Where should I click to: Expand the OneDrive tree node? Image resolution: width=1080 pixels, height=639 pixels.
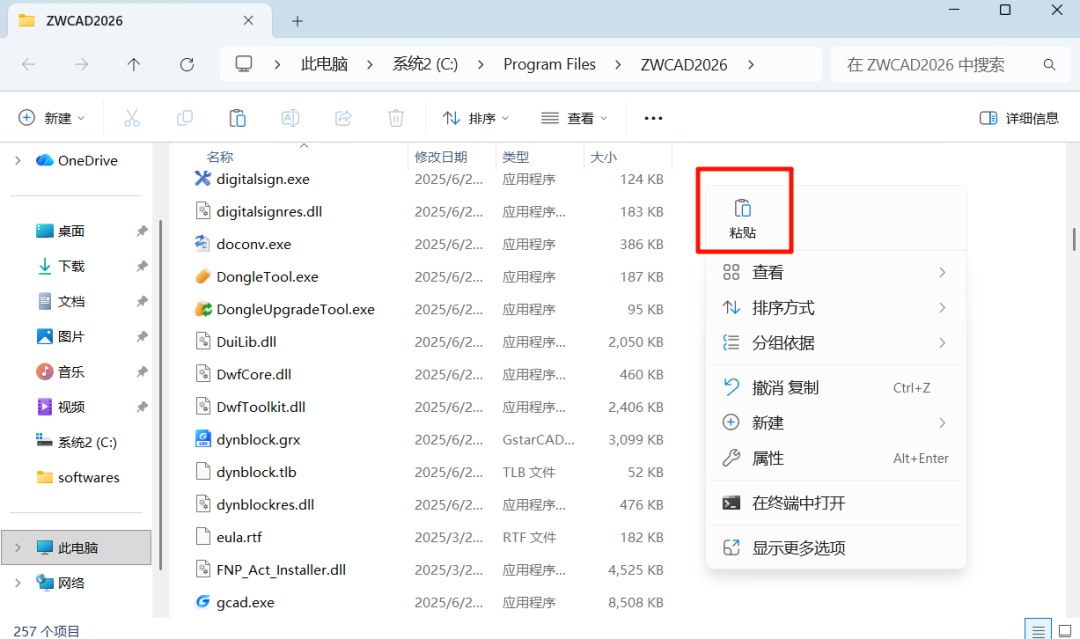click(x=17, y=160)
